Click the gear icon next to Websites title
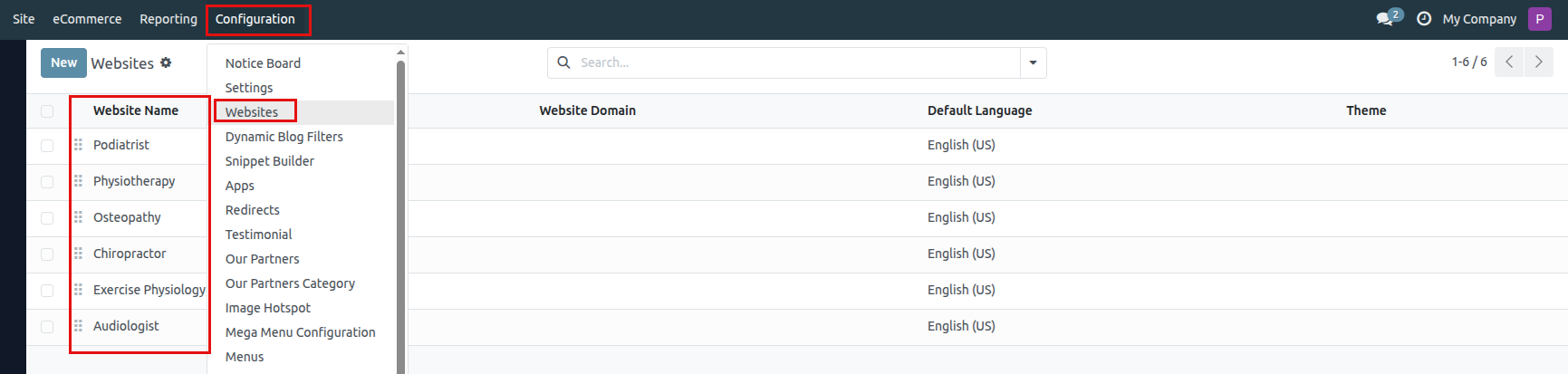Image resolution: width=1568 pixels, height=374 pixels. [166, 62]
